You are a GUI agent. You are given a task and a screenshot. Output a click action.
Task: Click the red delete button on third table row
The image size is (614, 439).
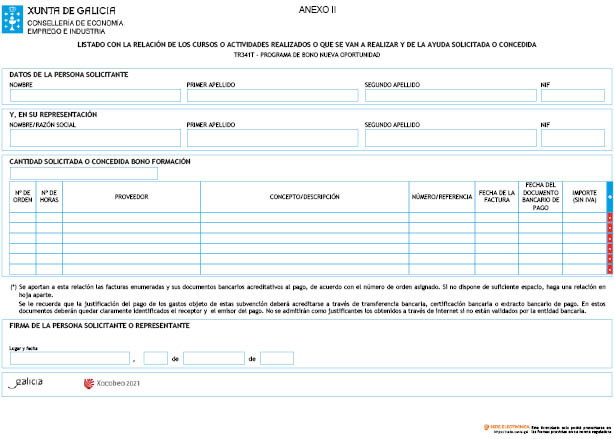coord(609,238)
